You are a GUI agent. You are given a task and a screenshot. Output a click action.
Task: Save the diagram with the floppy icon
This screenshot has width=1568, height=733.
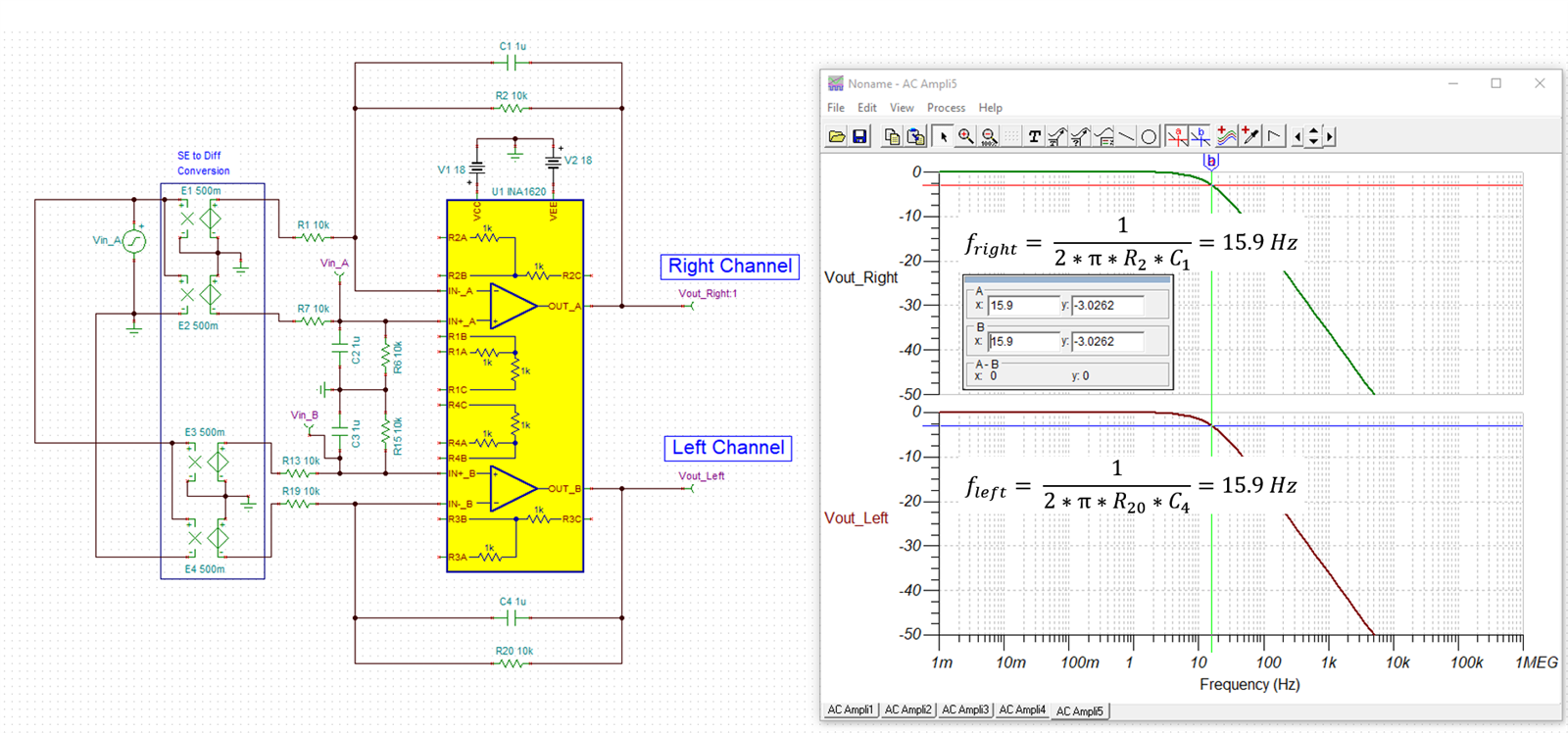tap(859, 136)
